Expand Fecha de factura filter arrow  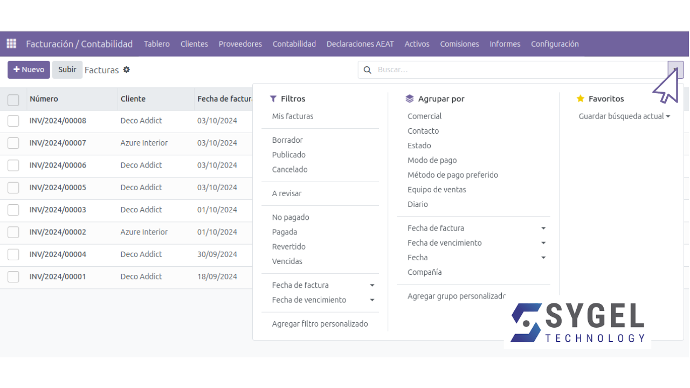[x=372, y=286]
